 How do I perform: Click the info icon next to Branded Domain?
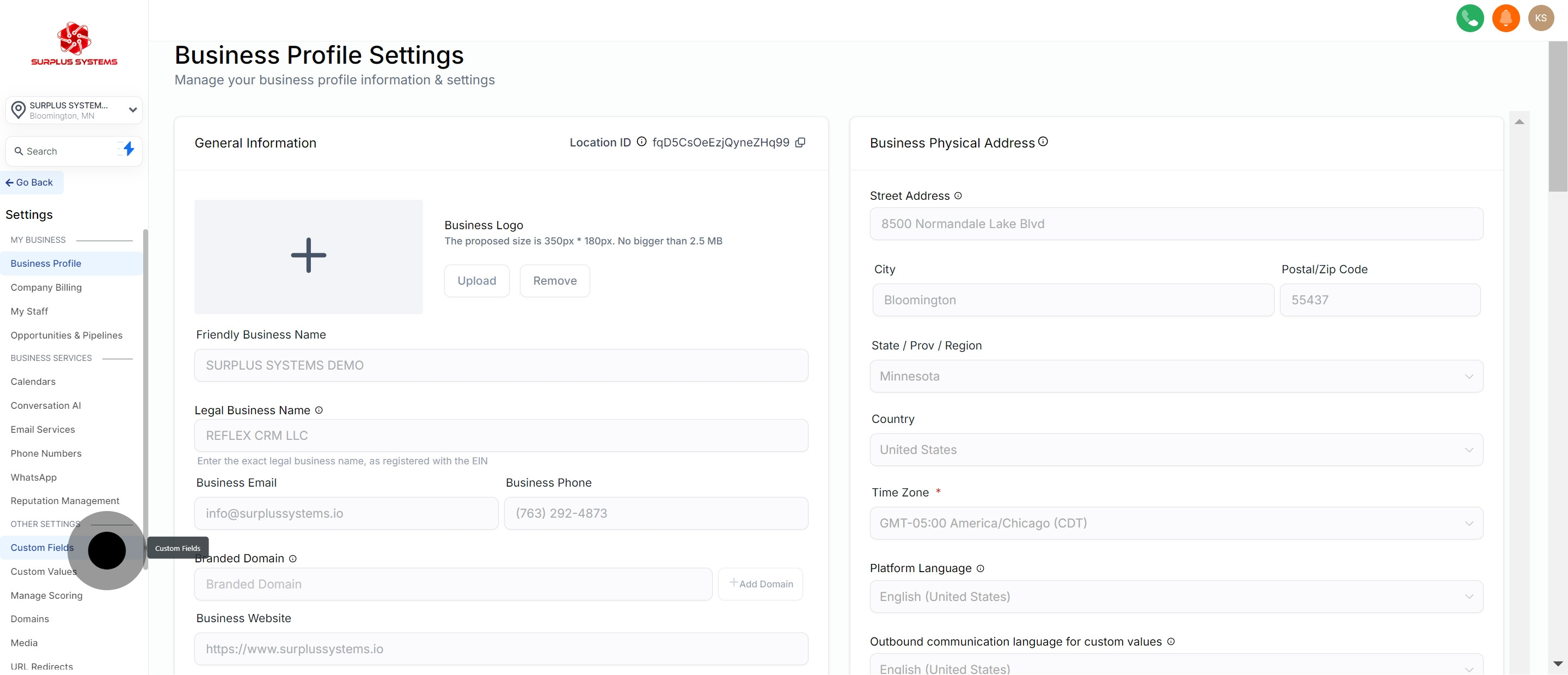293,558
